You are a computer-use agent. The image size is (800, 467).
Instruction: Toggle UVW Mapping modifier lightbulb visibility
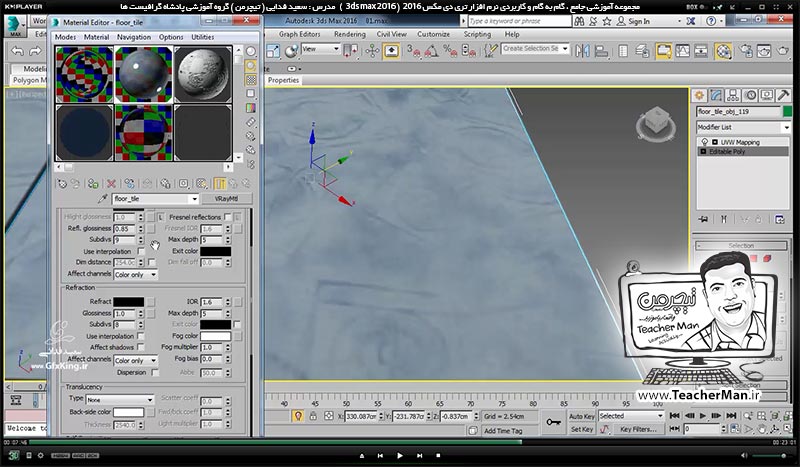[x=705, y=142]
